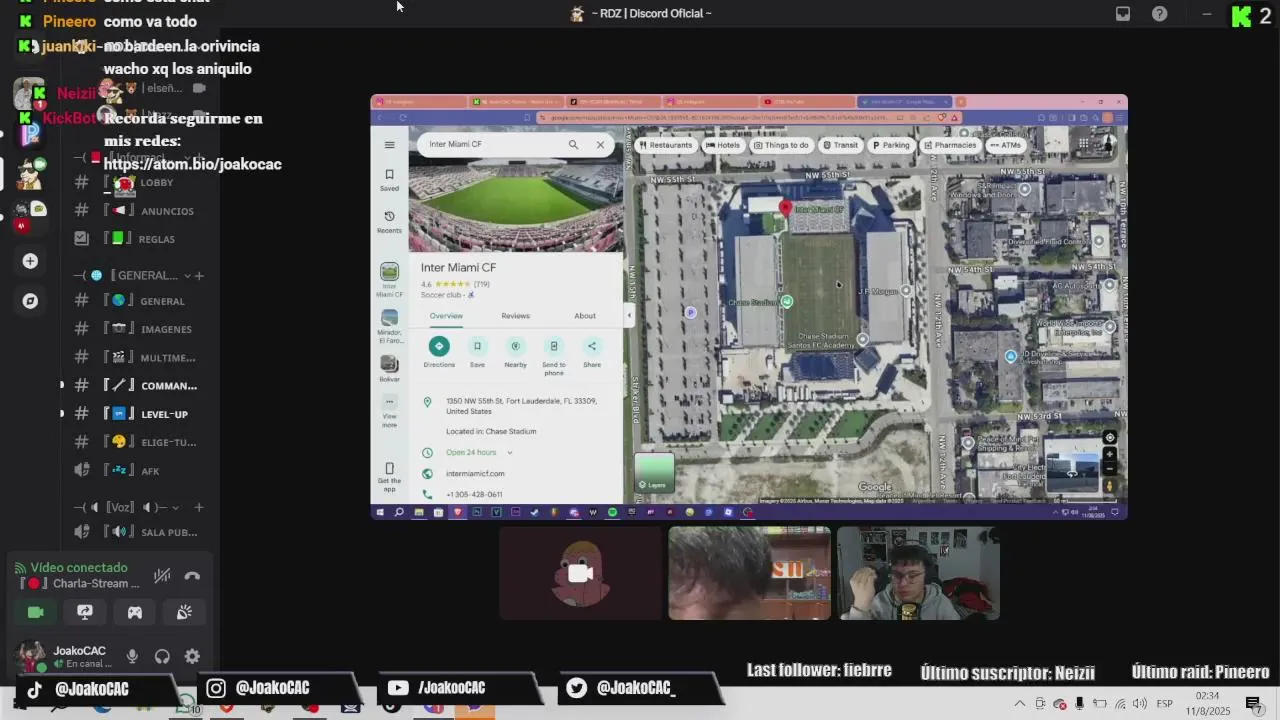The width and height of the screenshot is (1280, 720).
Task: Click the add a server plus button
Action: pos(30,261)
